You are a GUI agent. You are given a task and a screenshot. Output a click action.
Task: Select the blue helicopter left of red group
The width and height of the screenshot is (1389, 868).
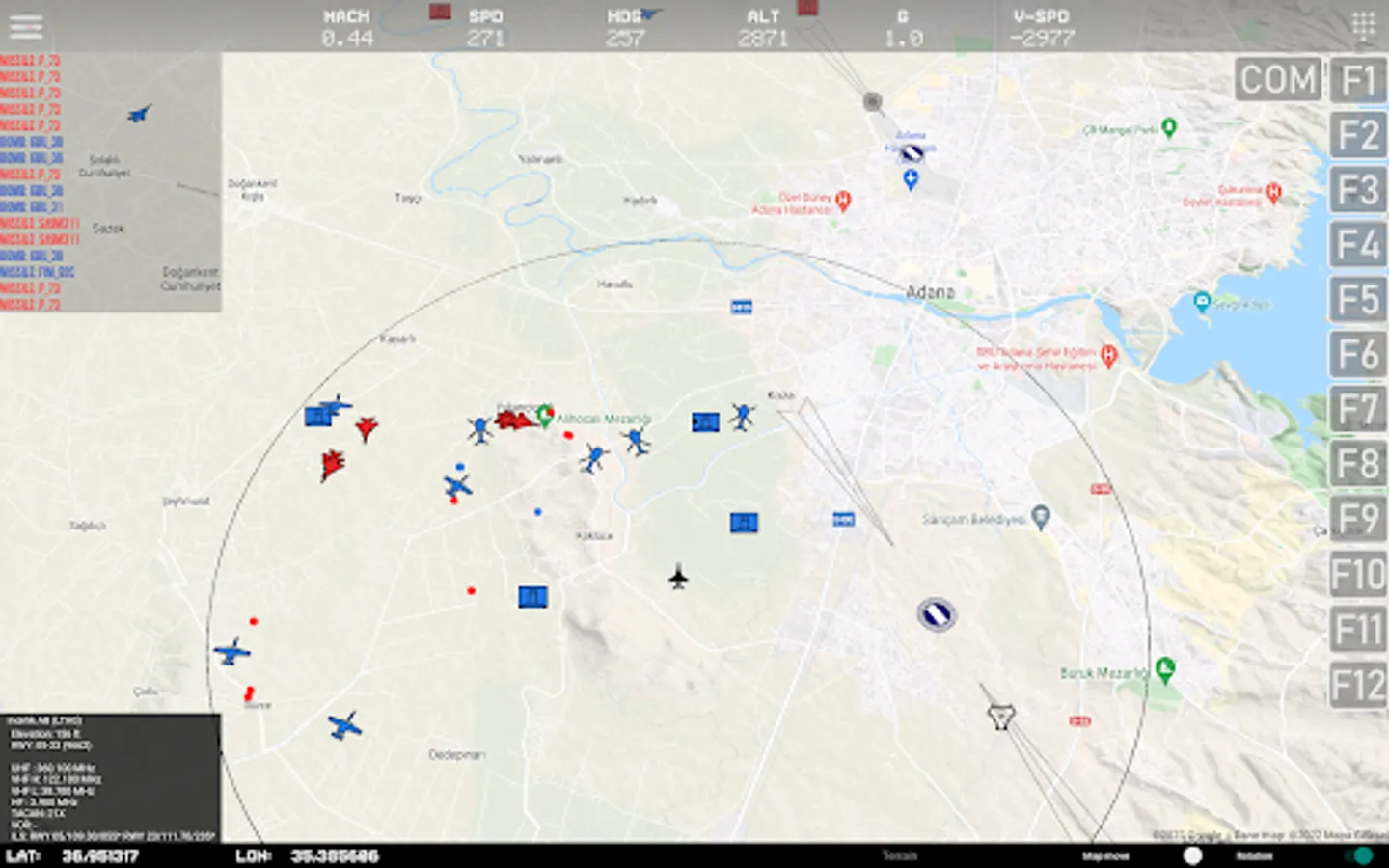click(479, 429)
